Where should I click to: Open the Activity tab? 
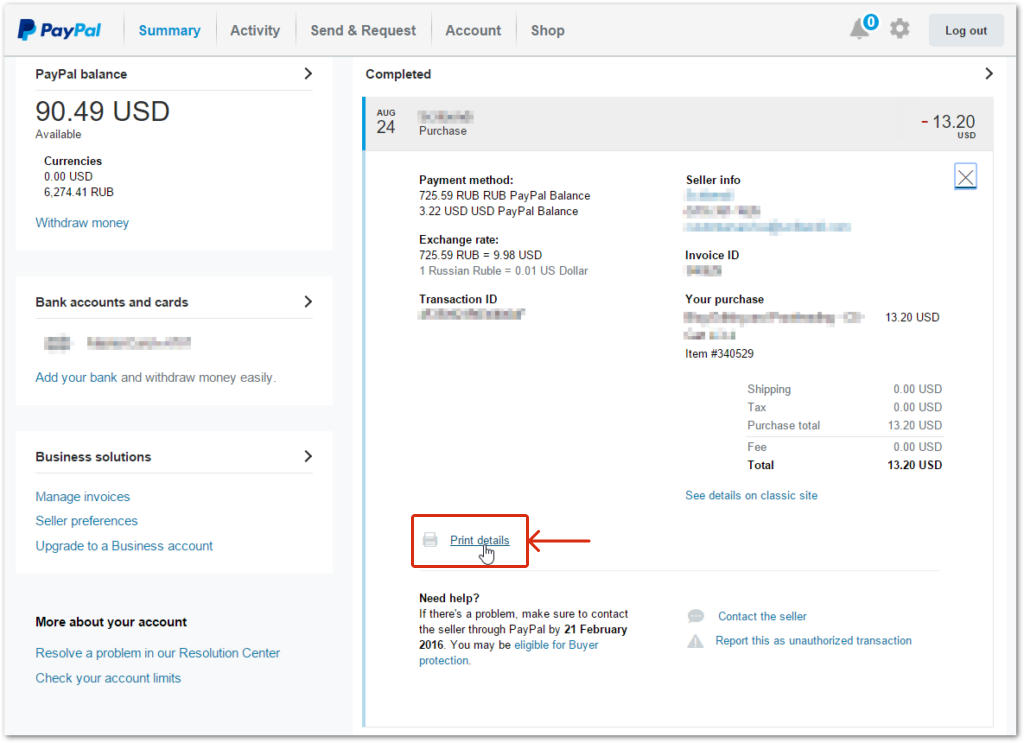coord(255,30)
